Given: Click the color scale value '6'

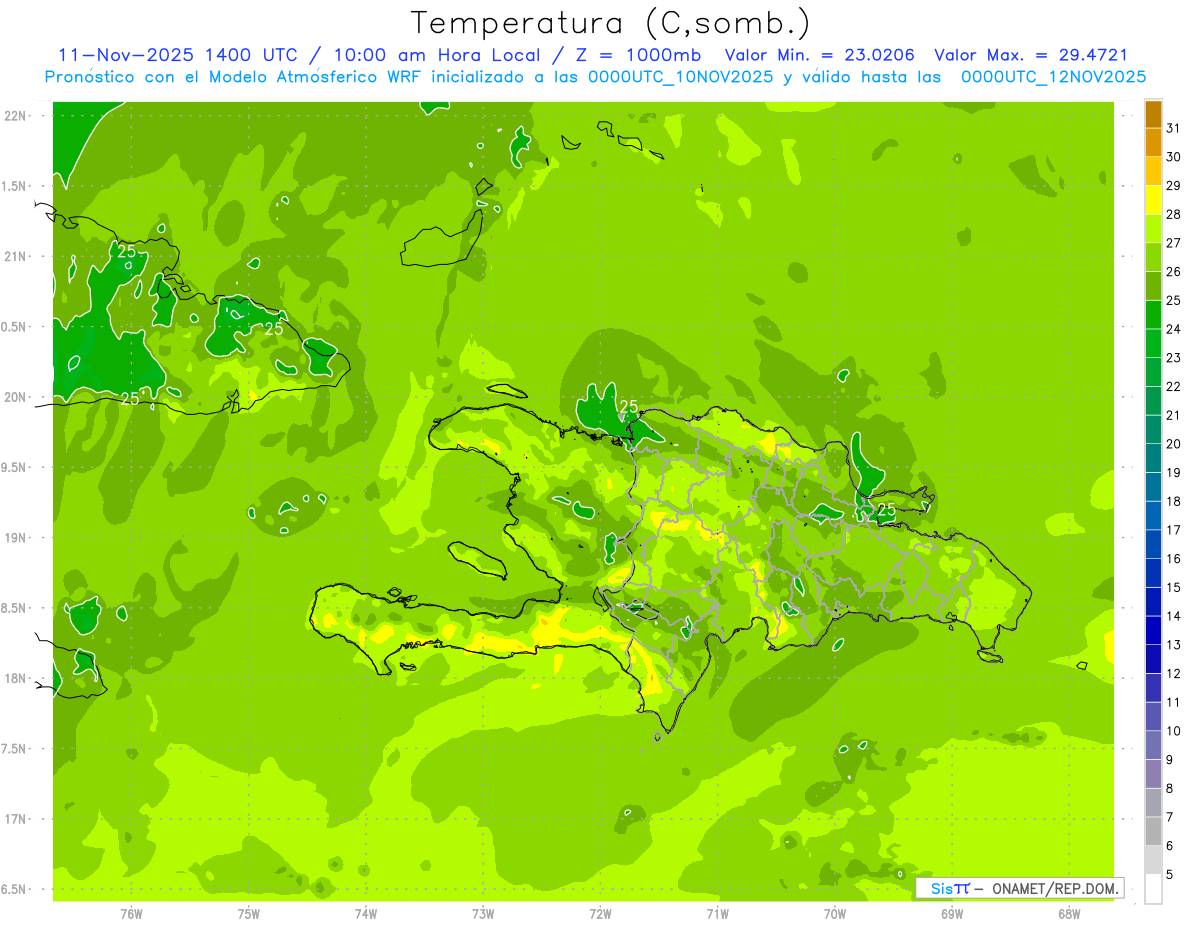Looking at the screenshot, I should coord(1170,846).
